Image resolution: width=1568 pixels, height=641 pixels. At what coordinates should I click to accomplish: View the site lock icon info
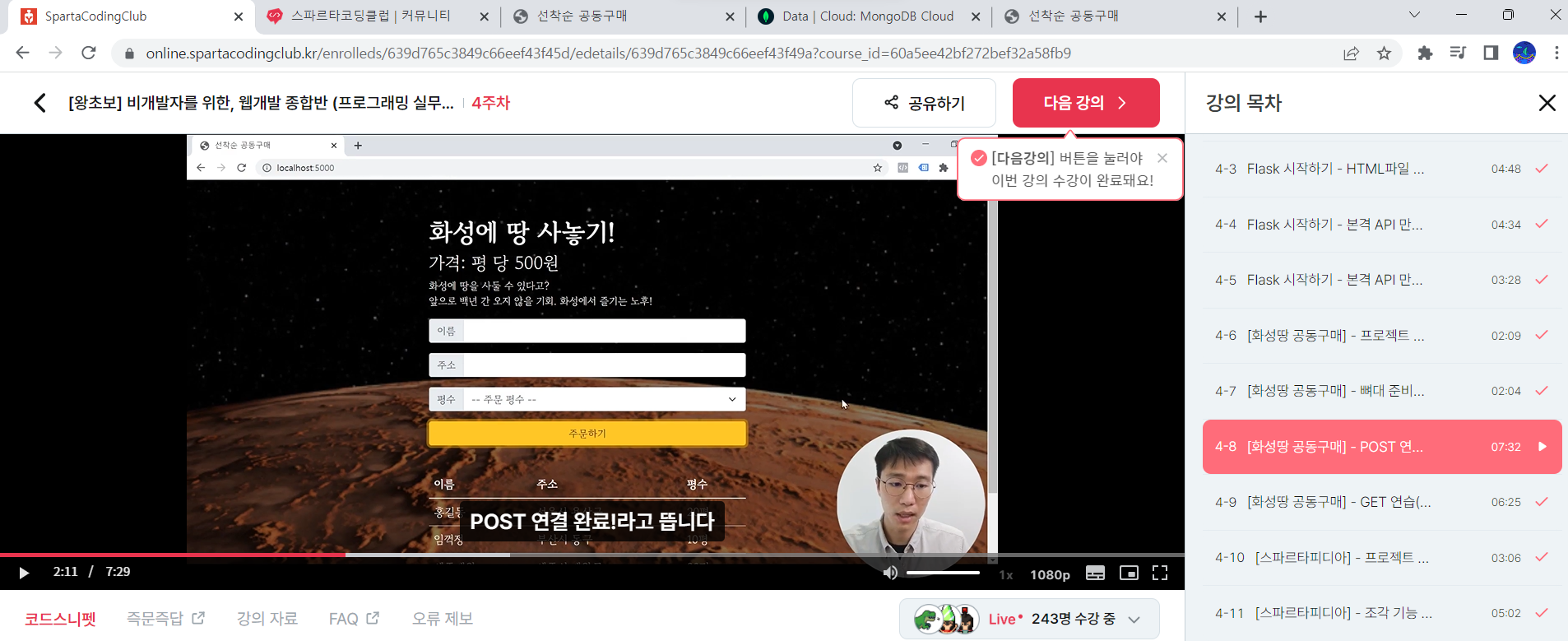point(129,53)
